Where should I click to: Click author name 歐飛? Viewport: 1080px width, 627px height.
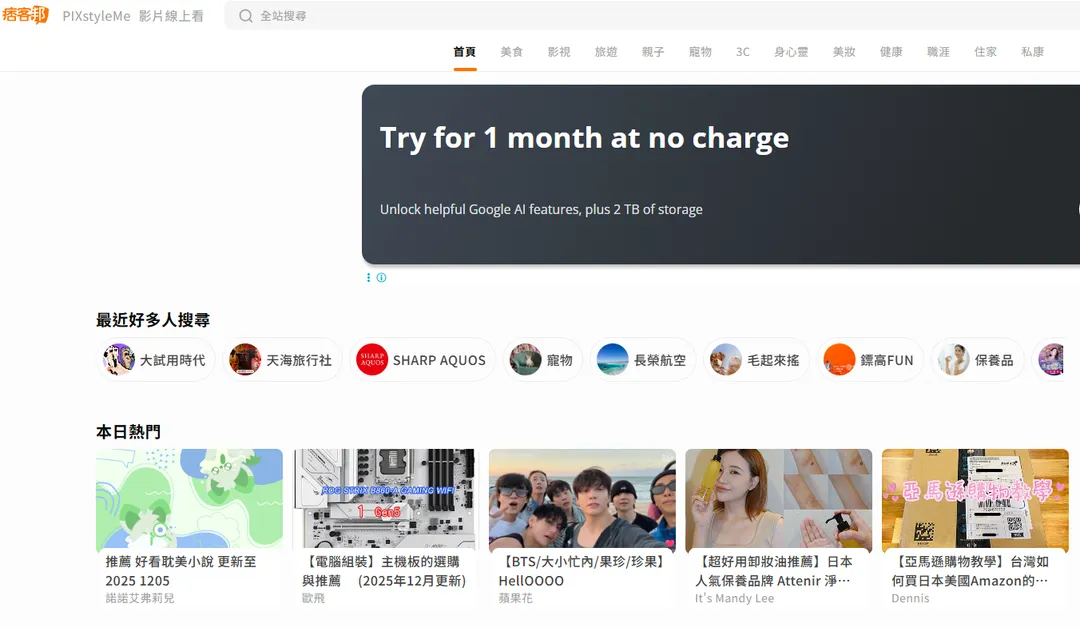point(313,598)
